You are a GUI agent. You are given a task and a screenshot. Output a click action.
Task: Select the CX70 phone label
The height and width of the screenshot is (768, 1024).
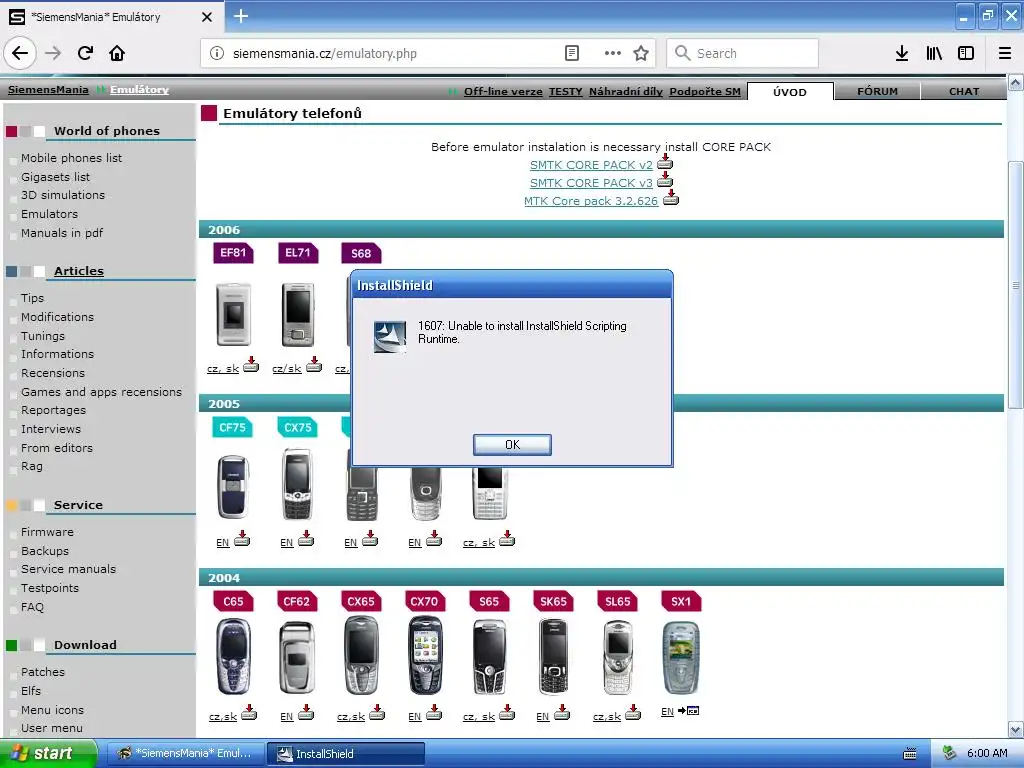point(424,601)
